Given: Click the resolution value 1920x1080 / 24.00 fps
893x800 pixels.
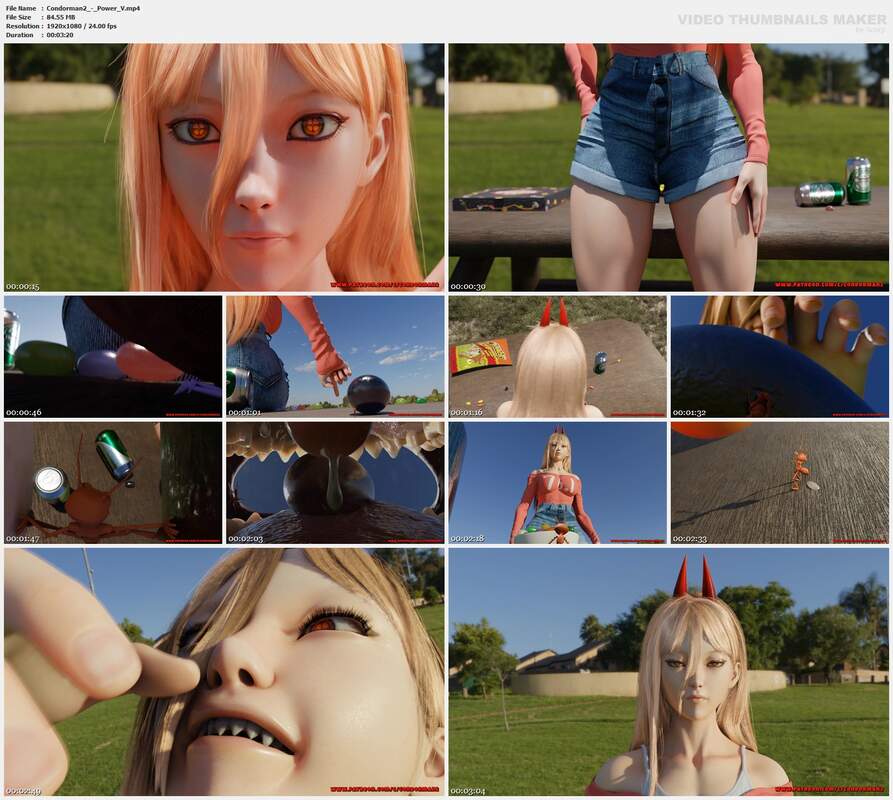Looking at the screenshot, I should click(81, 26).
